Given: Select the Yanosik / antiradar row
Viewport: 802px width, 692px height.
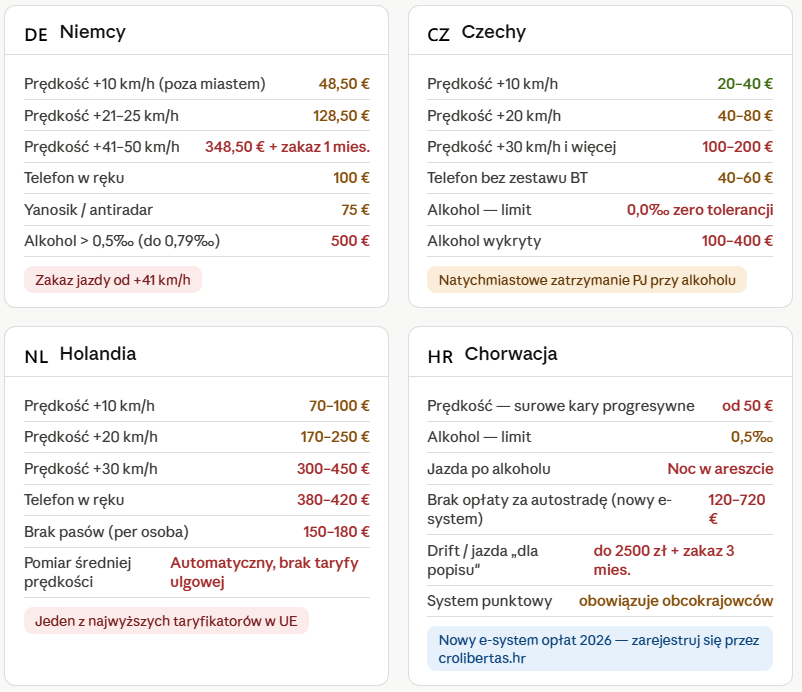Looking at the screenshot, I should 197,210.
